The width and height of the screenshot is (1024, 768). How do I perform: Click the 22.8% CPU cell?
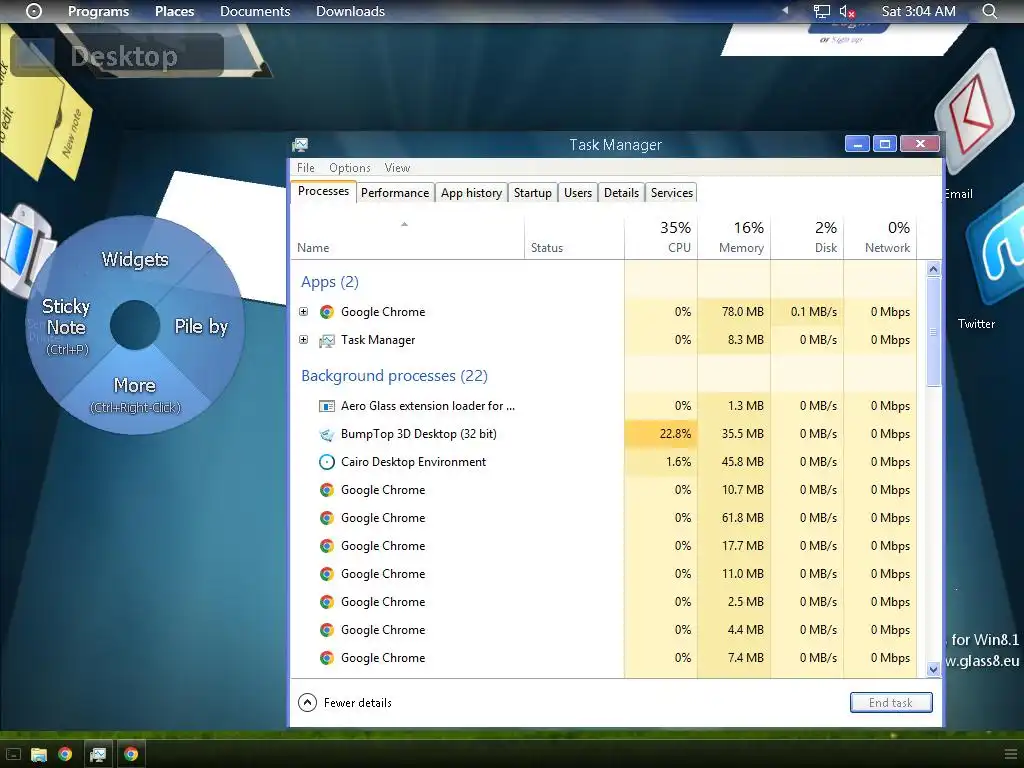point(661,434)
